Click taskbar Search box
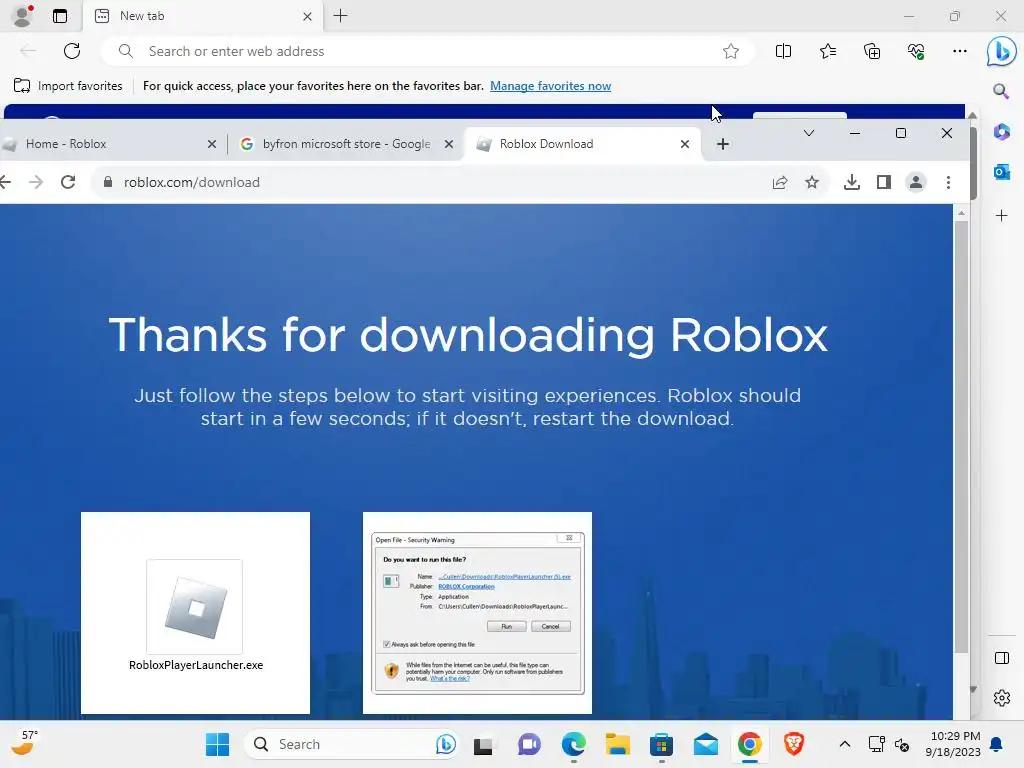Screen dimensions: 1024x768 (x=351, y=744)
